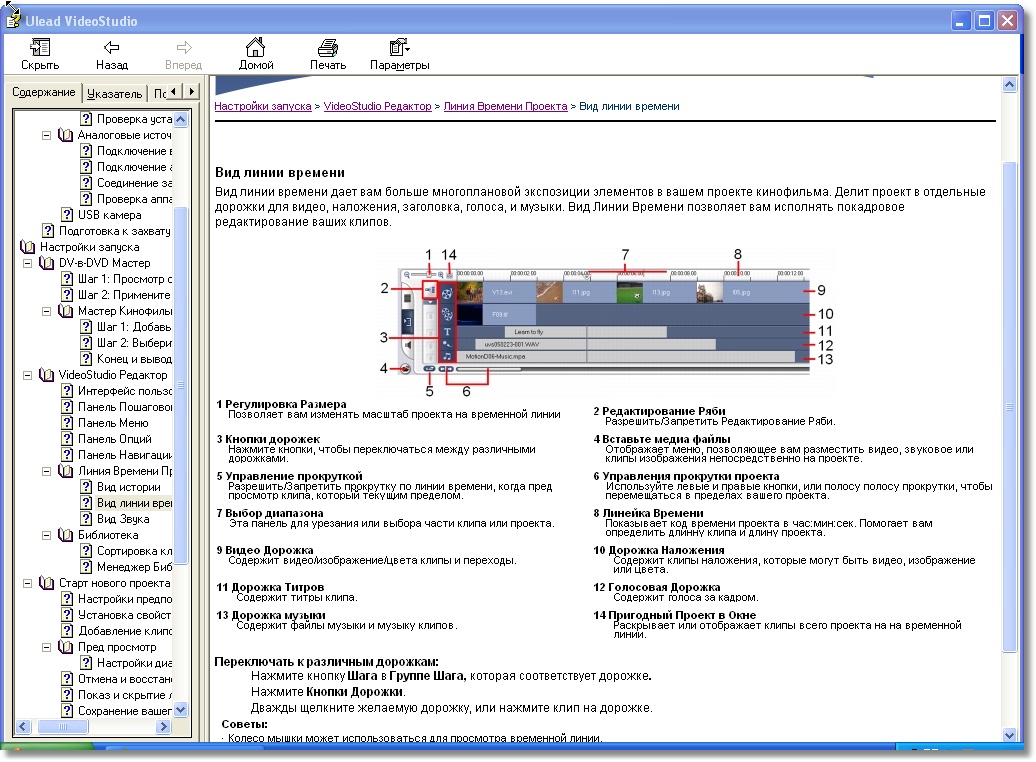Click the book icon beside Старт нового проекта
The width and height of the screenshot is (1036, 762).
tap(47, 583)
